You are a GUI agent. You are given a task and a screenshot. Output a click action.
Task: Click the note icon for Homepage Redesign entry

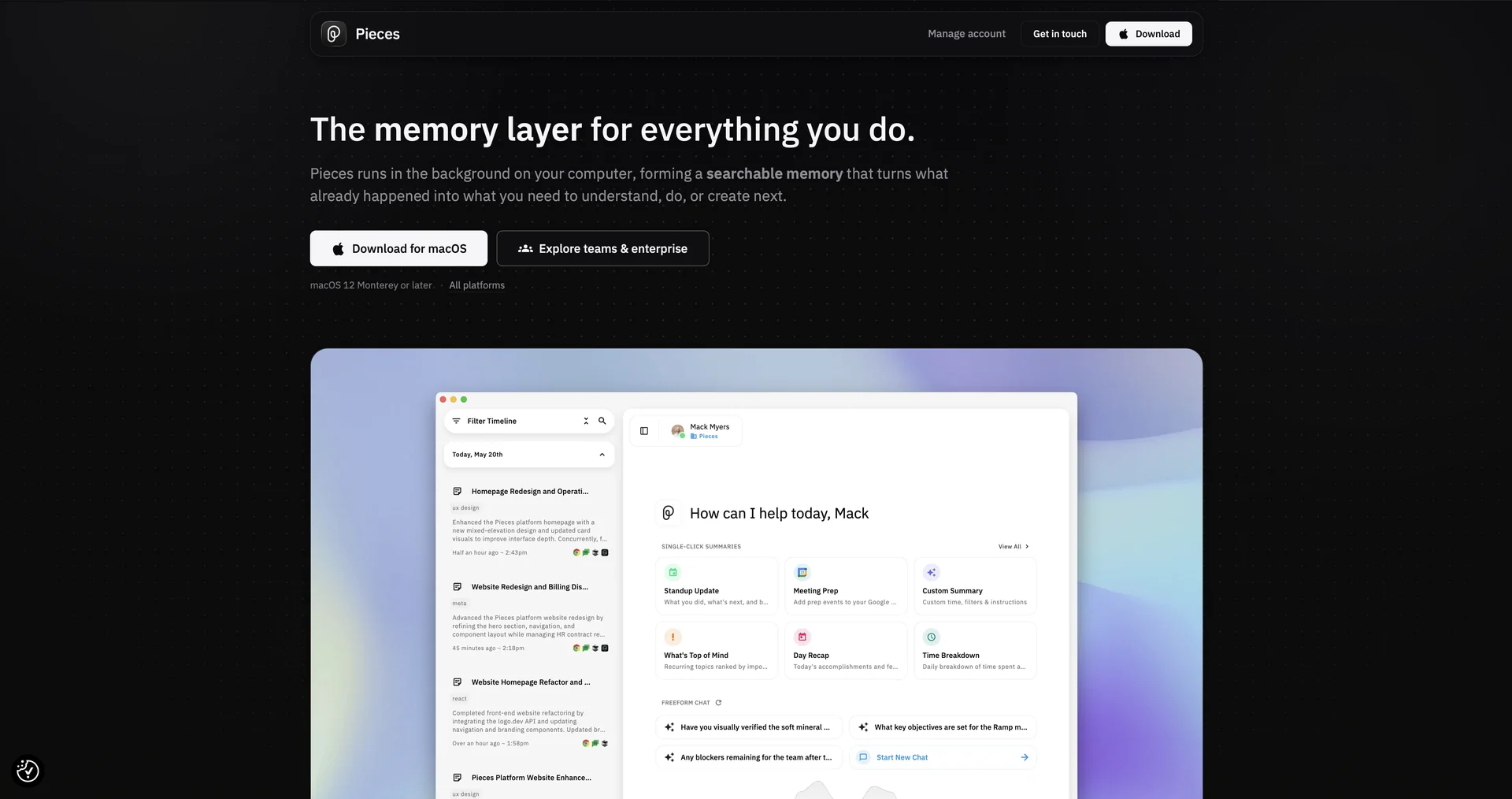click(458, 492)
